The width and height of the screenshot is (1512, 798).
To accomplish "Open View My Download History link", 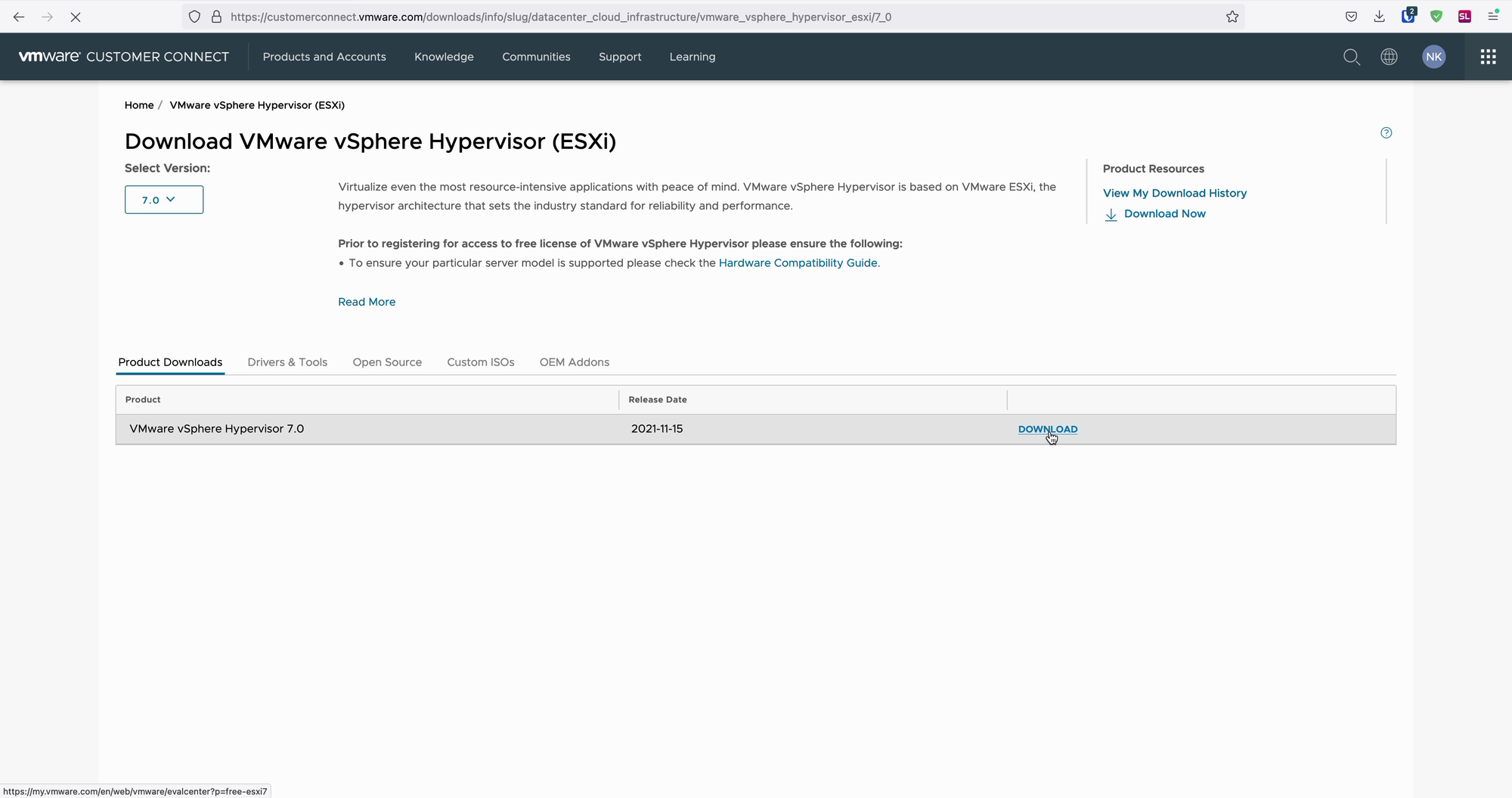I will (x=1175, y=194).
